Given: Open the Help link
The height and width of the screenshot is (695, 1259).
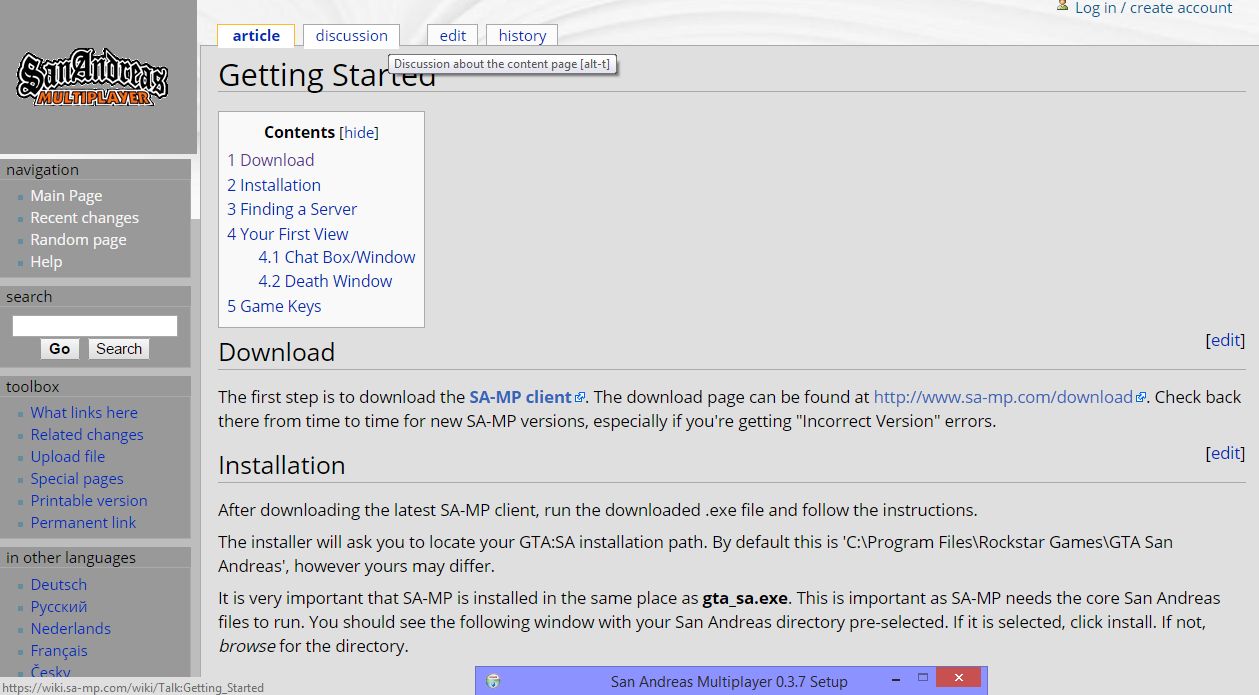Looking at the screenshot, I should coord(46,262).
